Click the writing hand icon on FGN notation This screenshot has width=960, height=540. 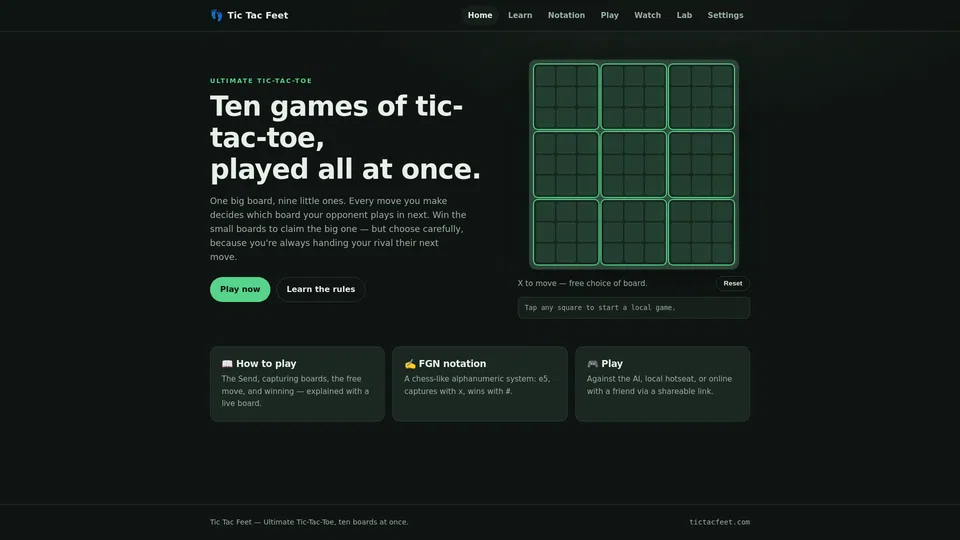point(410,364)
